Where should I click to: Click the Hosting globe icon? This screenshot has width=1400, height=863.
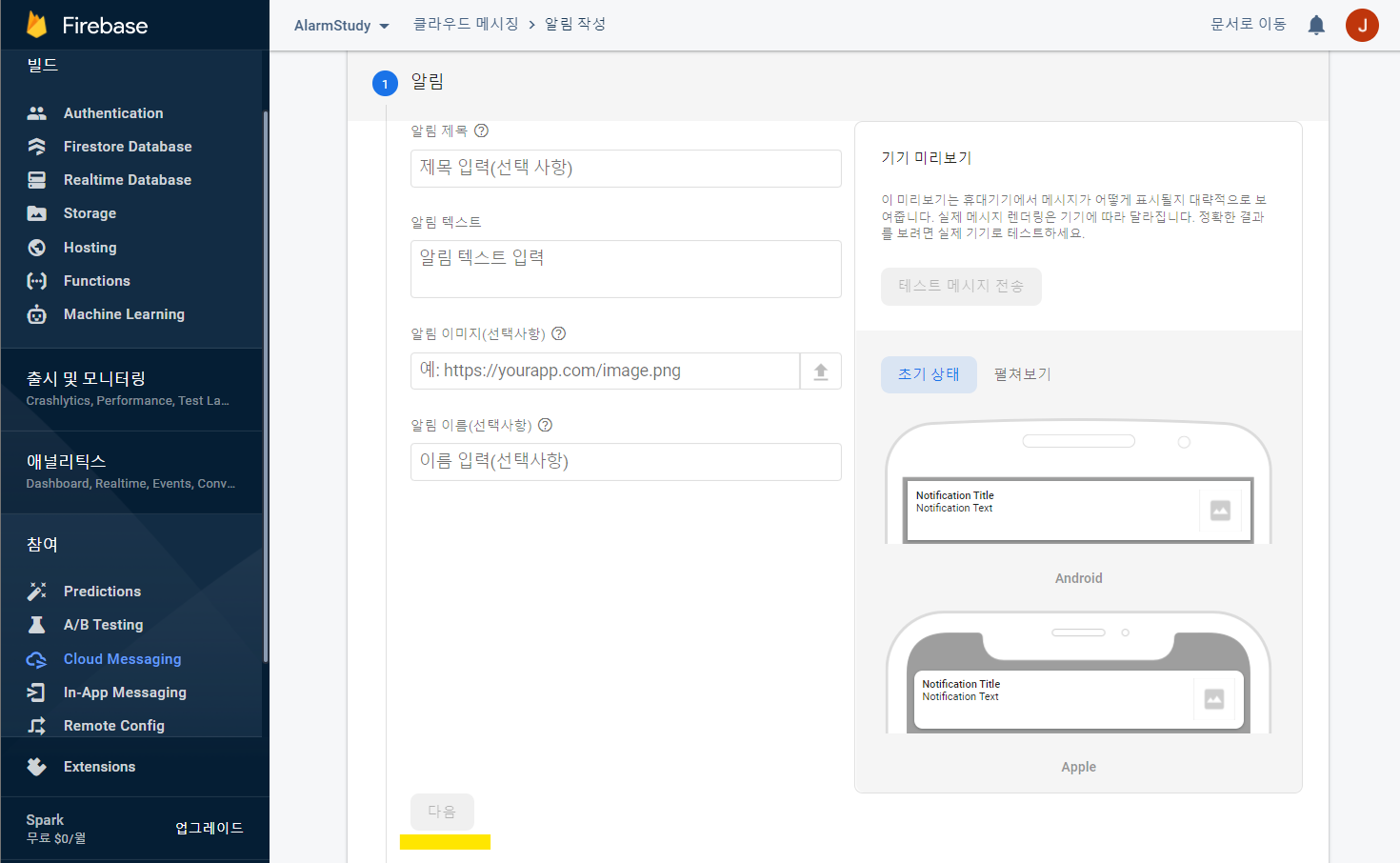(37, 248)
